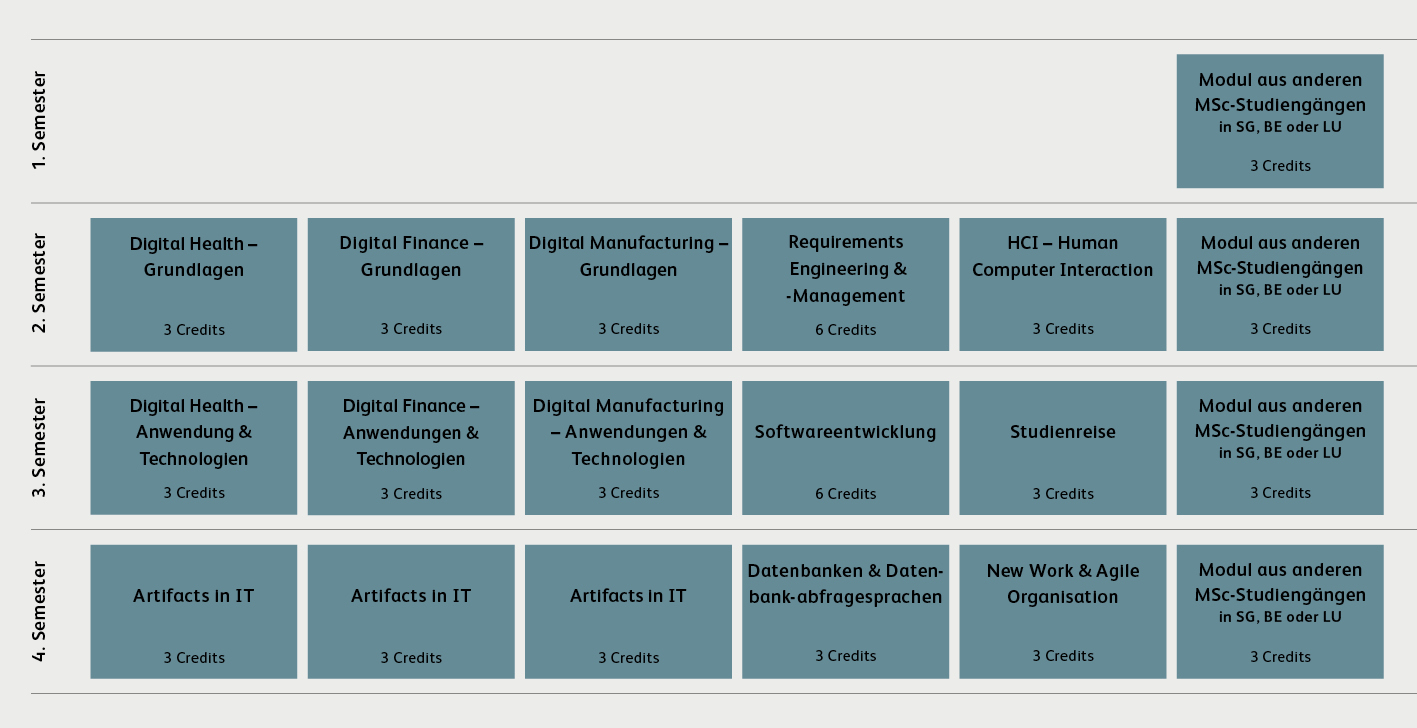Image resolution: width=1417 pixels, height=728 pixels.
Task: Open 3. Semester Modul aus anderen MSc-Studiengängen
Action: pos(1280,447)
